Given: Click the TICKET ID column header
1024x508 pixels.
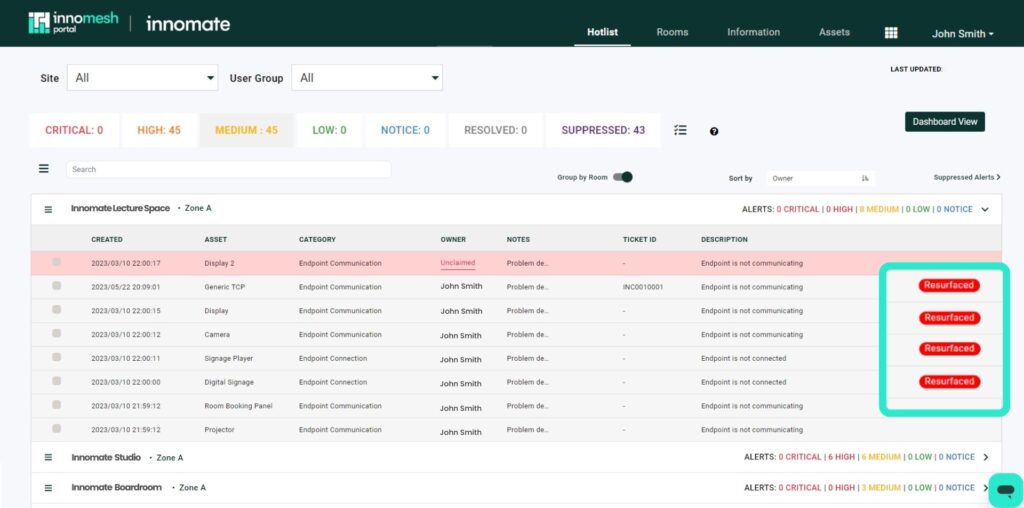Looking at the screenshot, I should pos(639,240).
